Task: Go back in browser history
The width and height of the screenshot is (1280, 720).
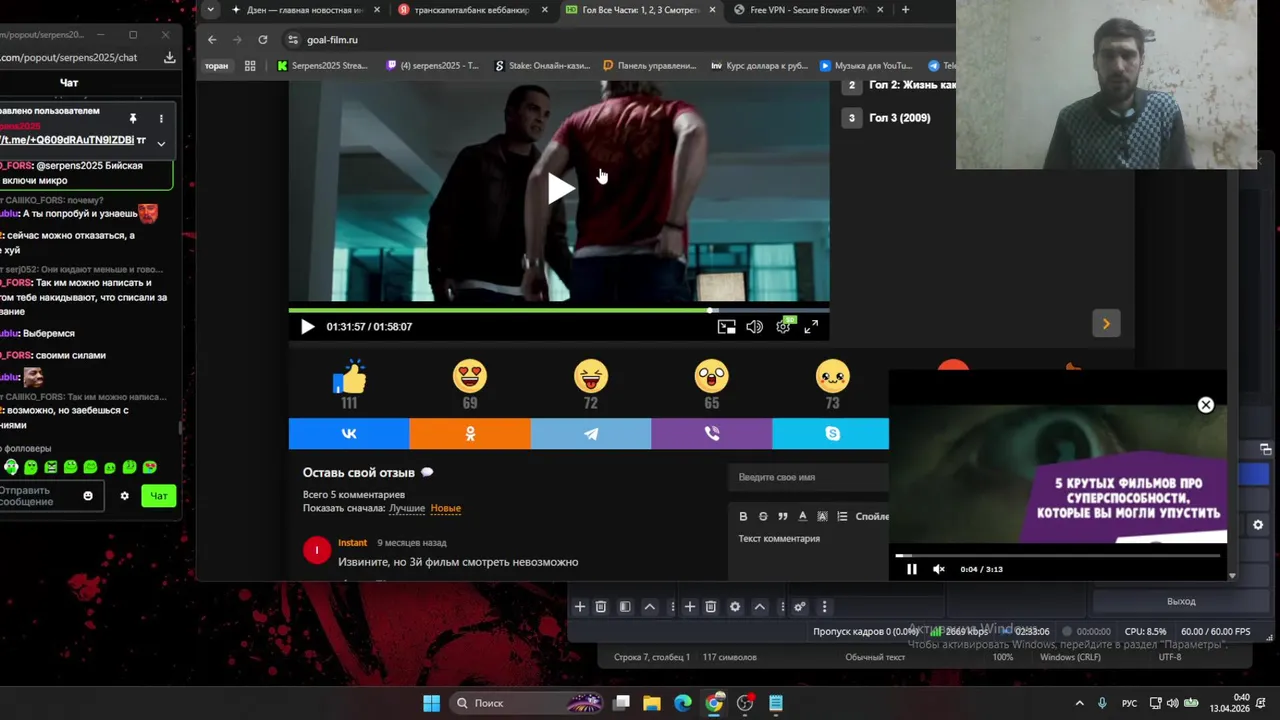Action: click(x=212, y=40)
